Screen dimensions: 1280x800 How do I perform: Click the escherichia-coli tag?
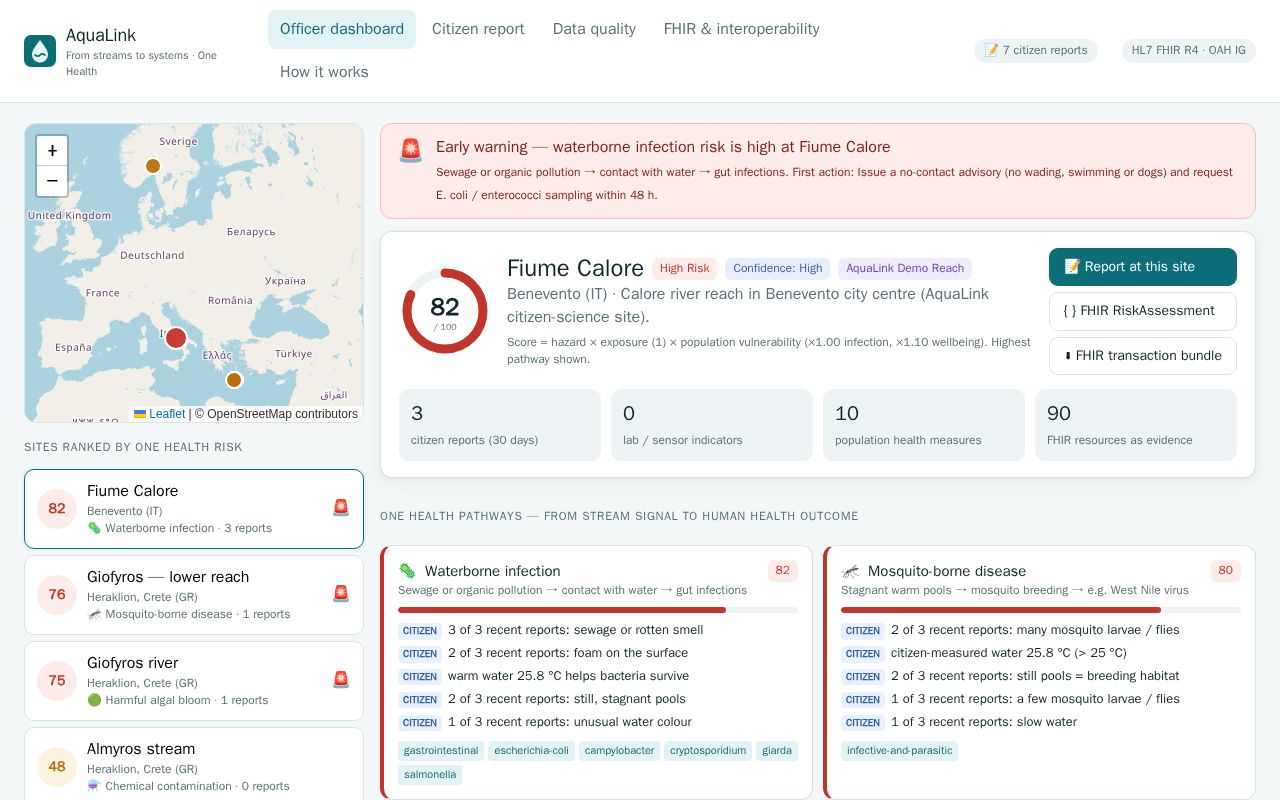tap(532, 751)
